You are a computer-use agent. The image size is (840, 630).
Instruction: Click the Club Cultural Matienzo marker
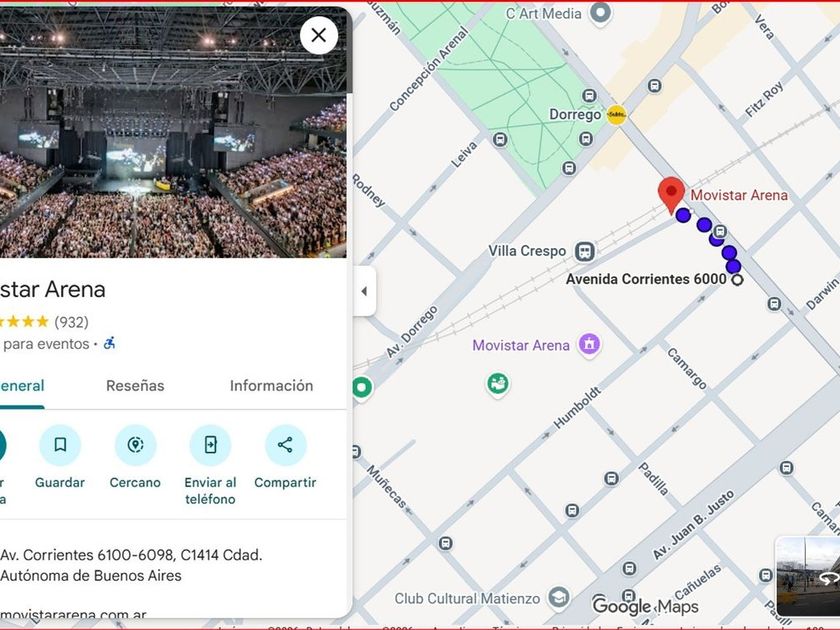coord(559,598)
